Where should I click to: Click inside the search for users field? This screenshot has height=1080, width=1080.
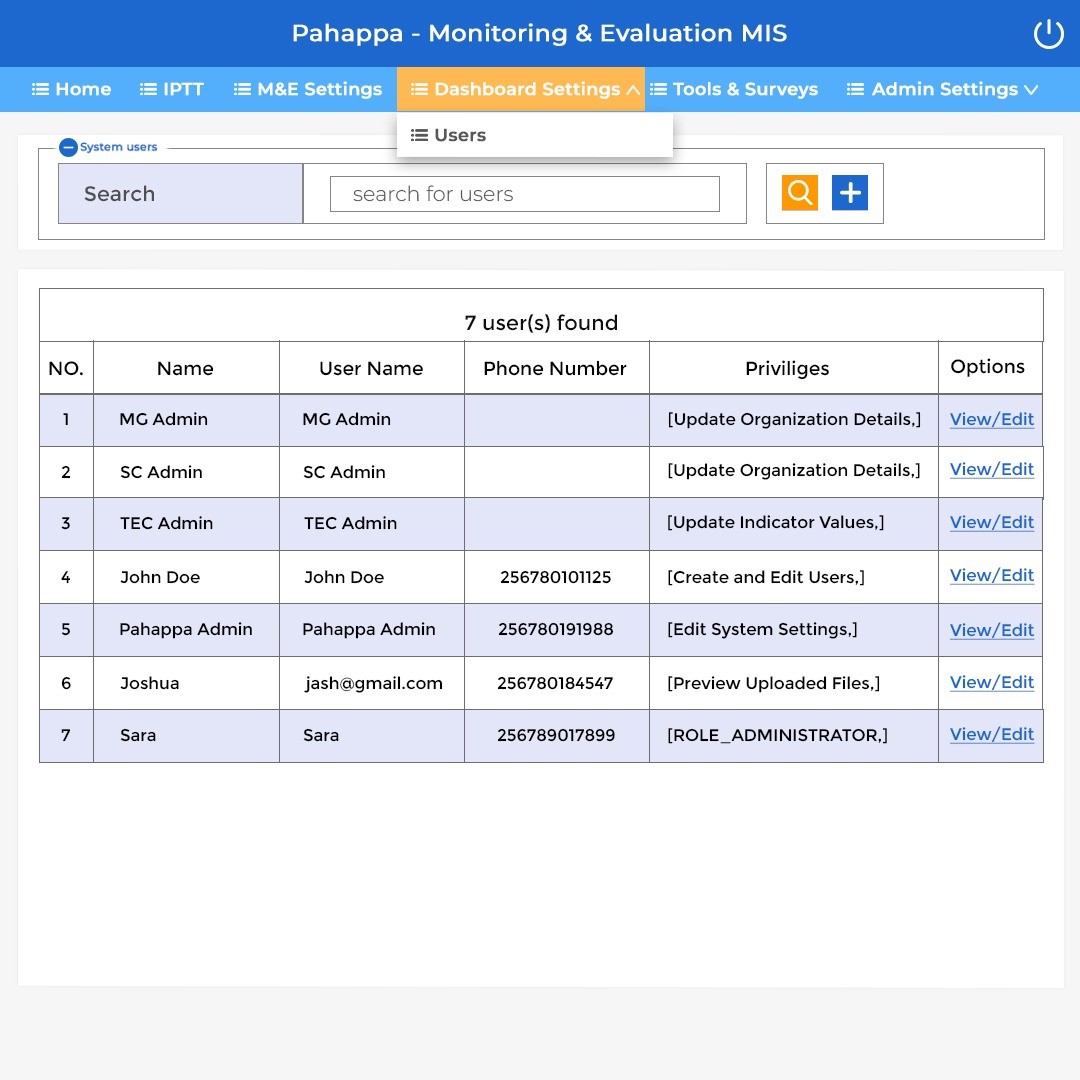point(525,194)
